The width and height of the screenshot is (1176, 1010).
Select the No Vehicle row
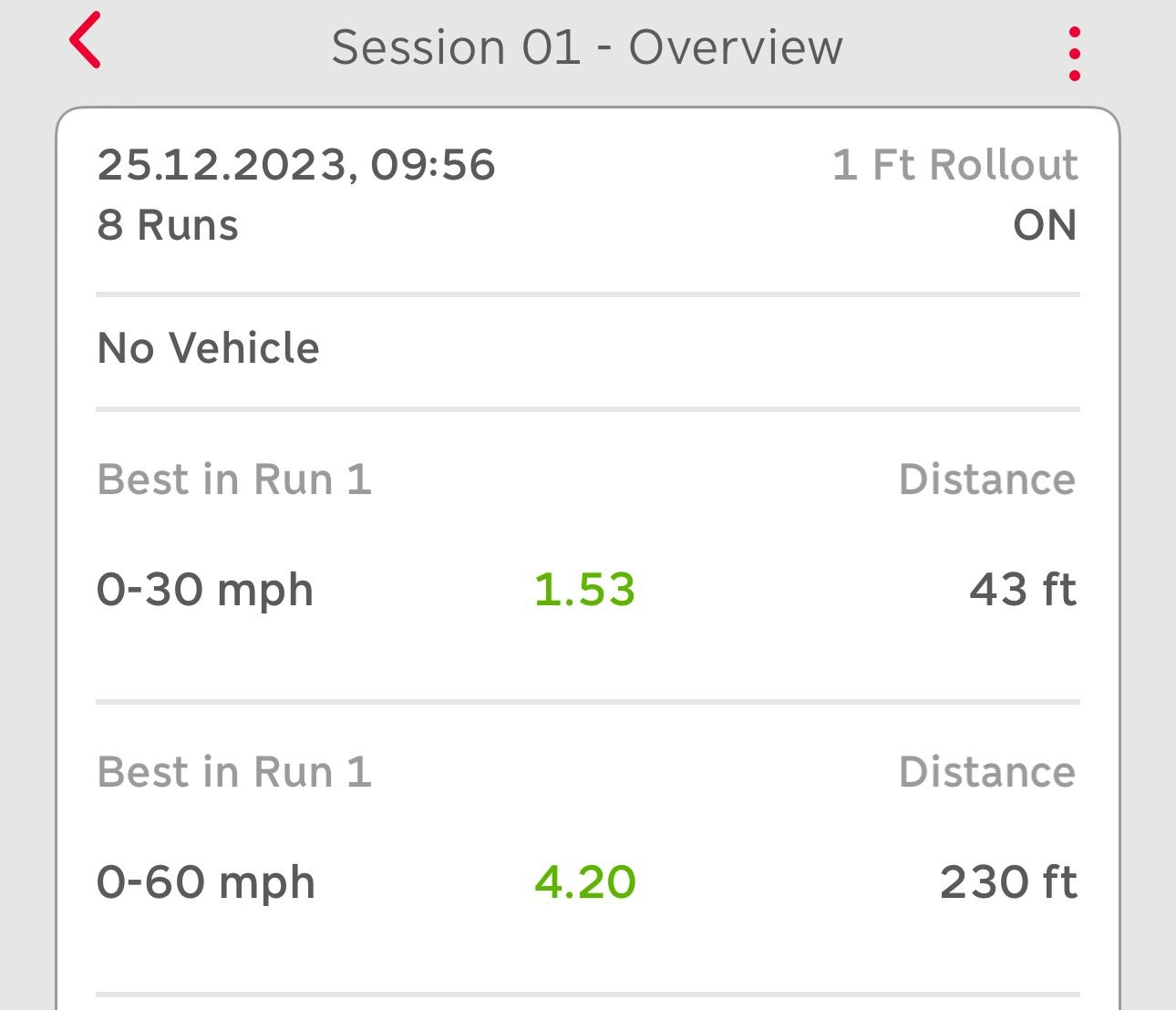(209, 348)
